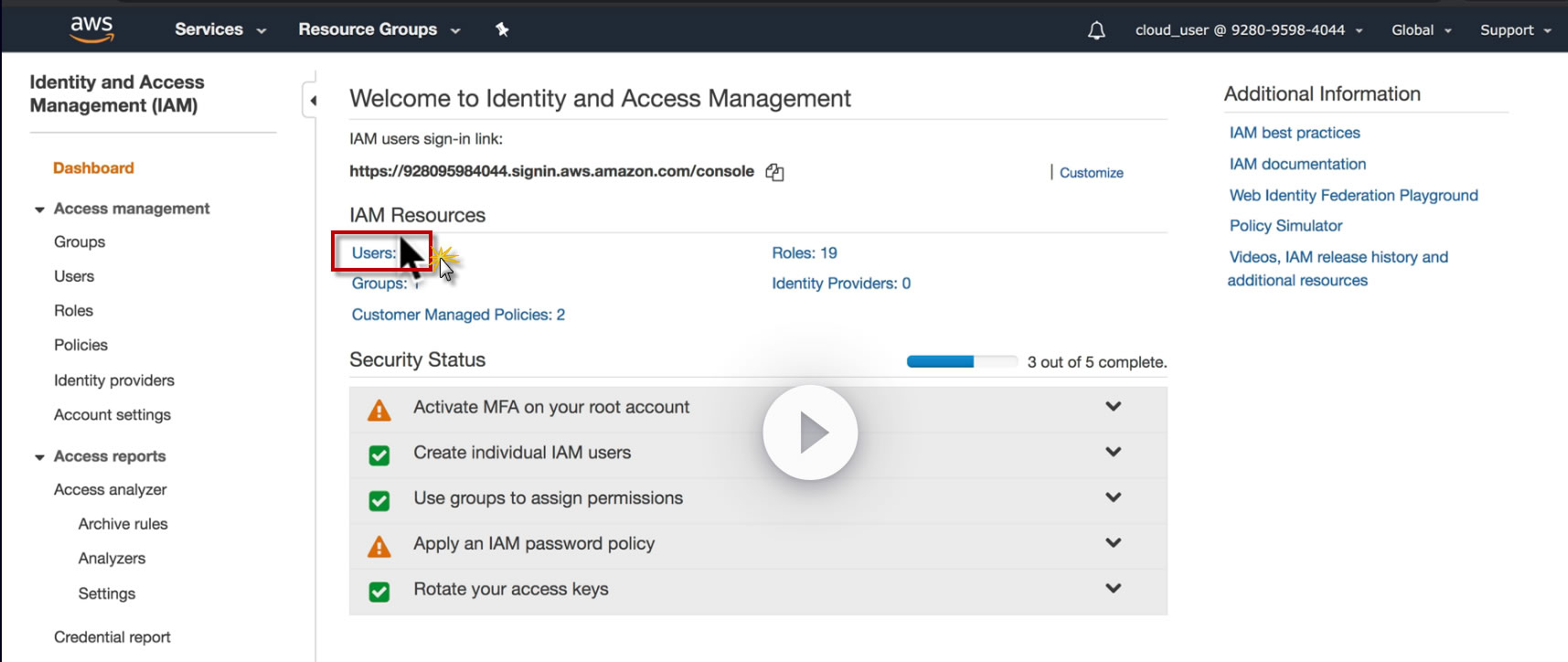
Task: Copy the IAM sign-in link
Action: (x=774, y=172)
